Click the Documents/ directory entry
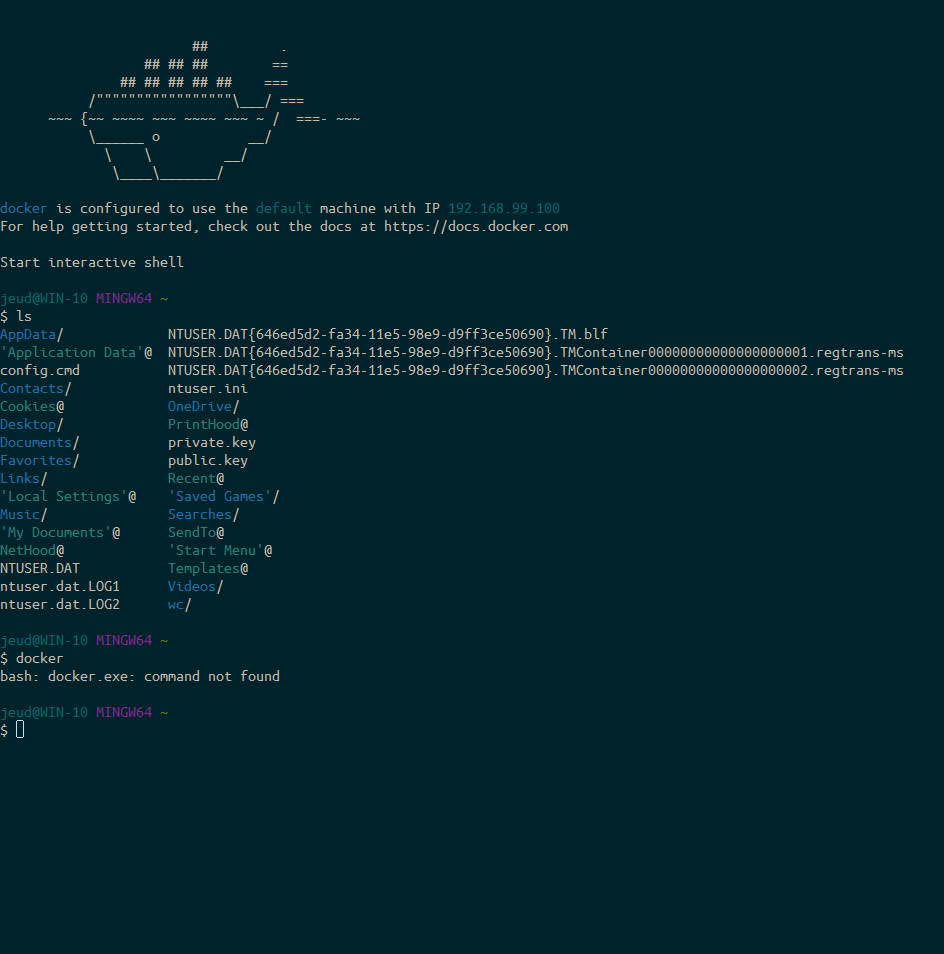 pyautogui.click(x=40, y=442)
